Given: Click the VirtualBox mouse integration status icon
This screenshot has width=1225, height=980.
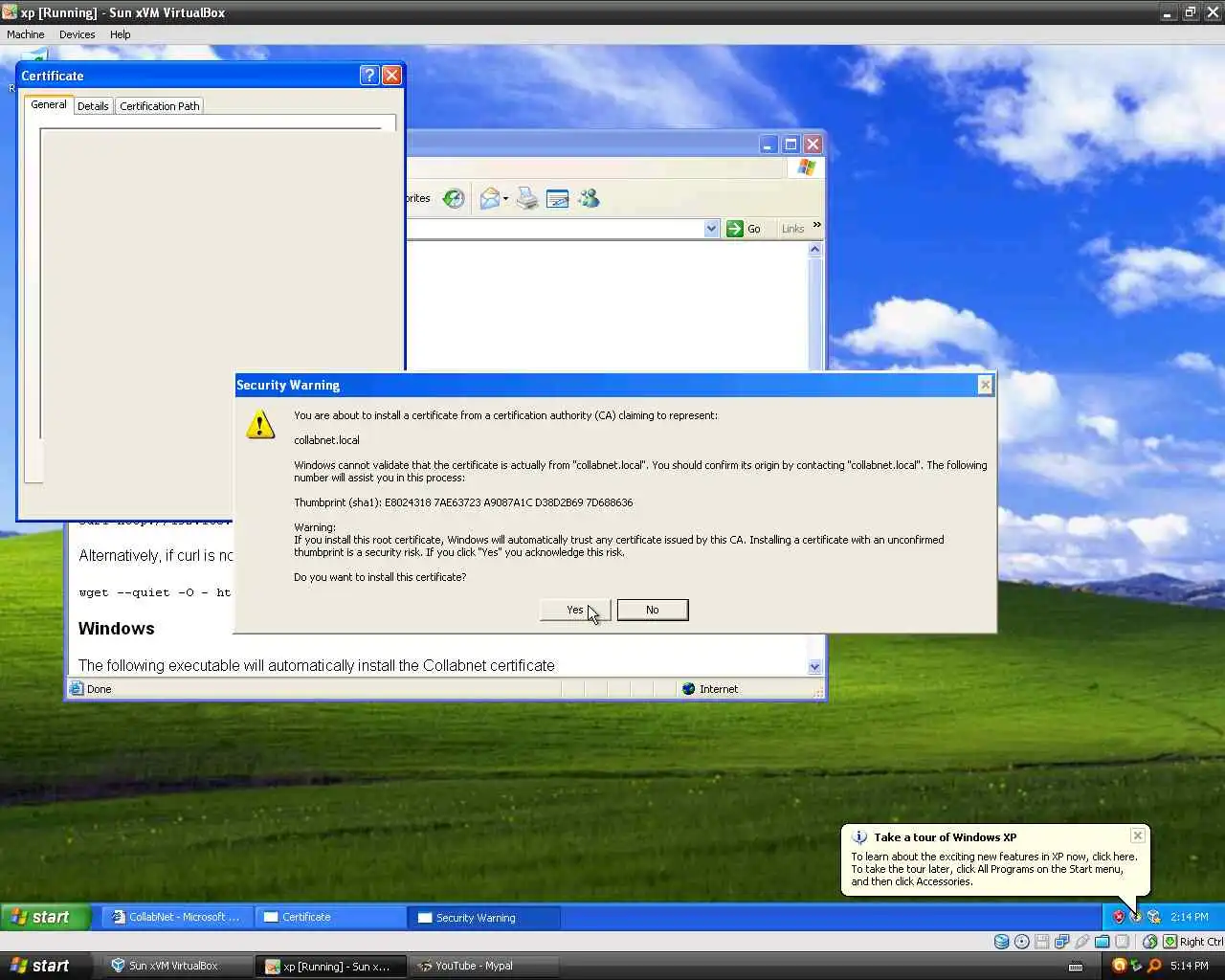Looking at the screenshot, I should point(1149,942).
